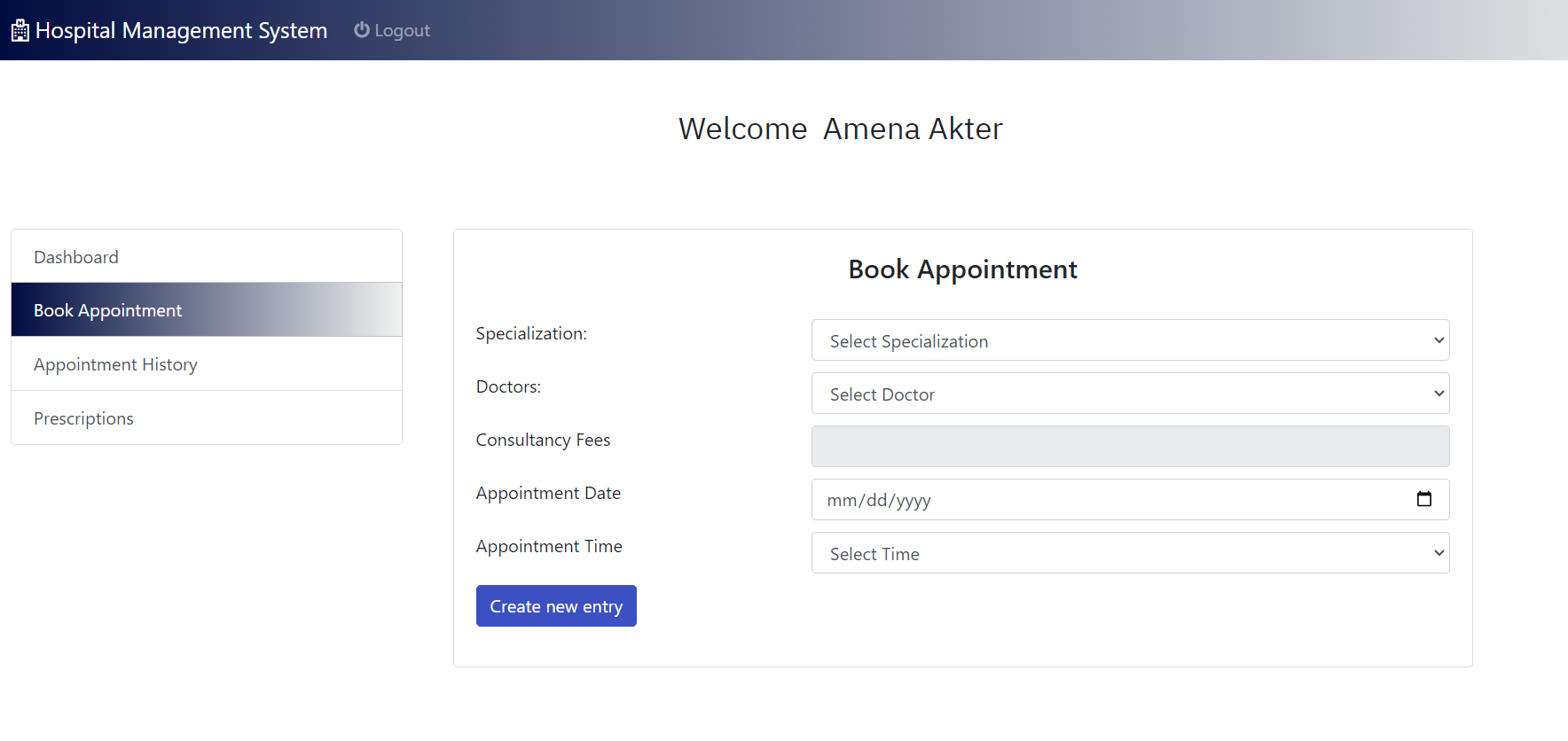The width and height of the screenshot is (1568, 741).
Task: Go to Dashboard in the sidebar
Action: click(x=207, y=257)
